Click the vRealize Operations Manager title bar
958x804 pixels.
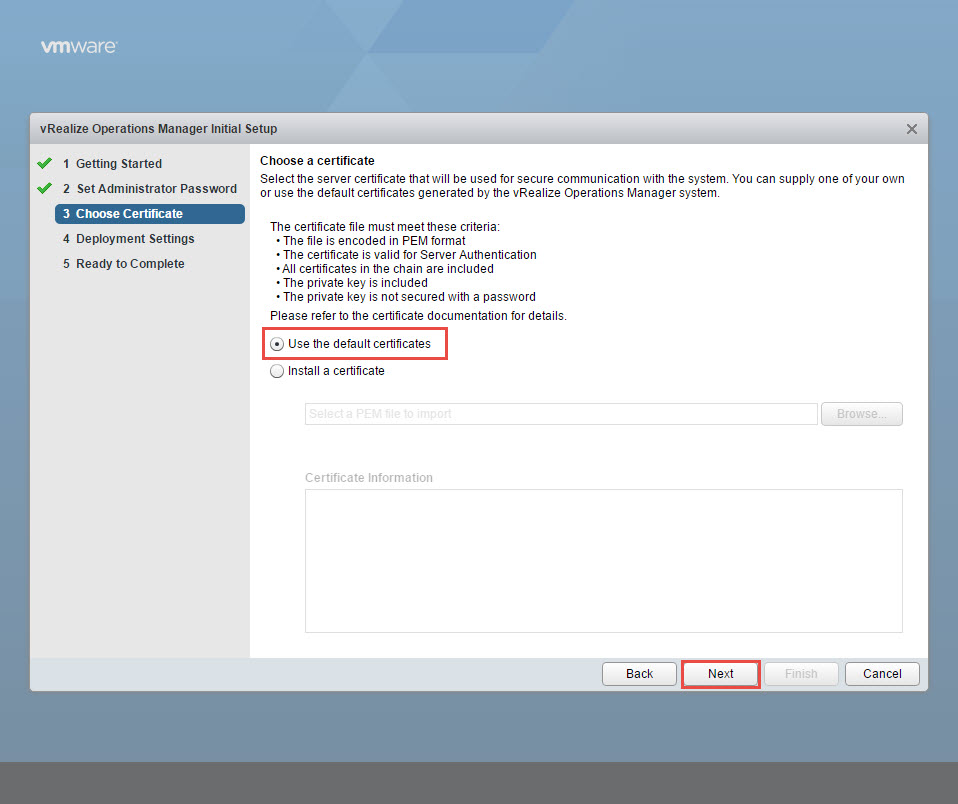pos(400,129)
